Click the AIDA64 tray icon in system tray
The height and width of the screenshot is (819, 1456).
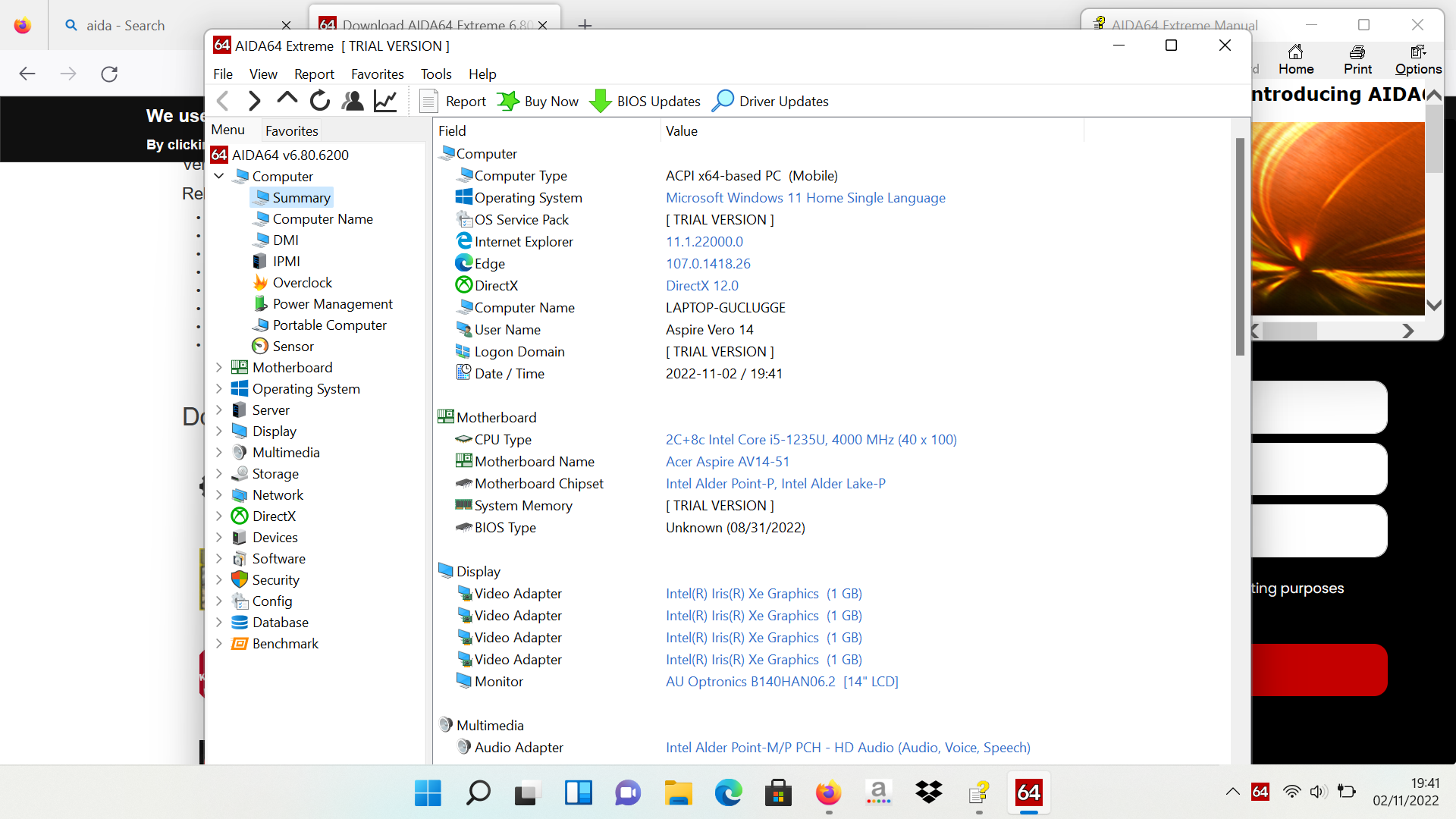(1260, 792)
